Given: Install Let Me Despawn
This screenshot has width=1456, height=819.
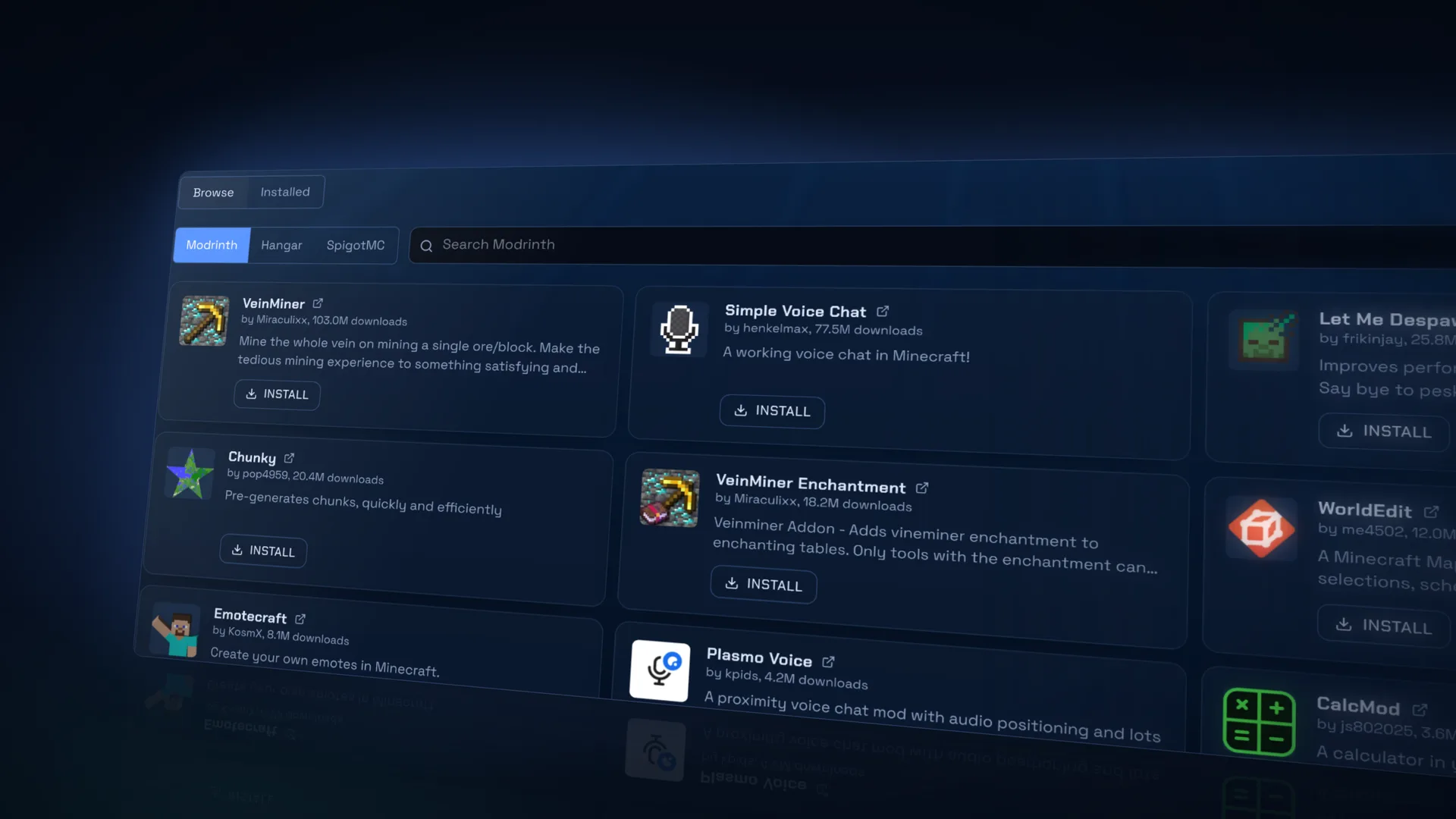Looking at the screenshot, I should [x=1384, y=431].
